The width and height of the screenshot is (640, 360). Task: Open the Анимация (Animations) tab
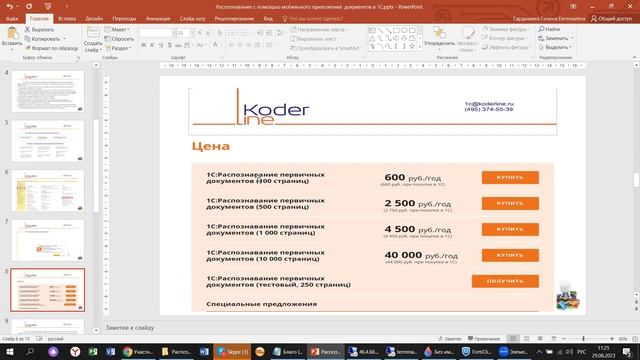[158, 18]
